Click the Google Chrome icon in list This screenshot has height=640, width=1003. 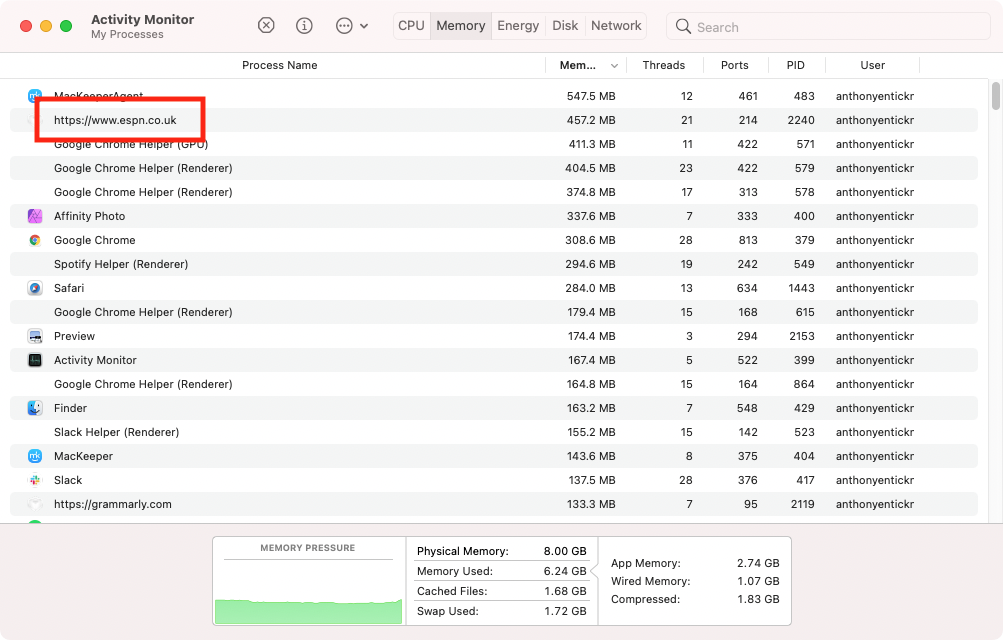coord(35,240)
